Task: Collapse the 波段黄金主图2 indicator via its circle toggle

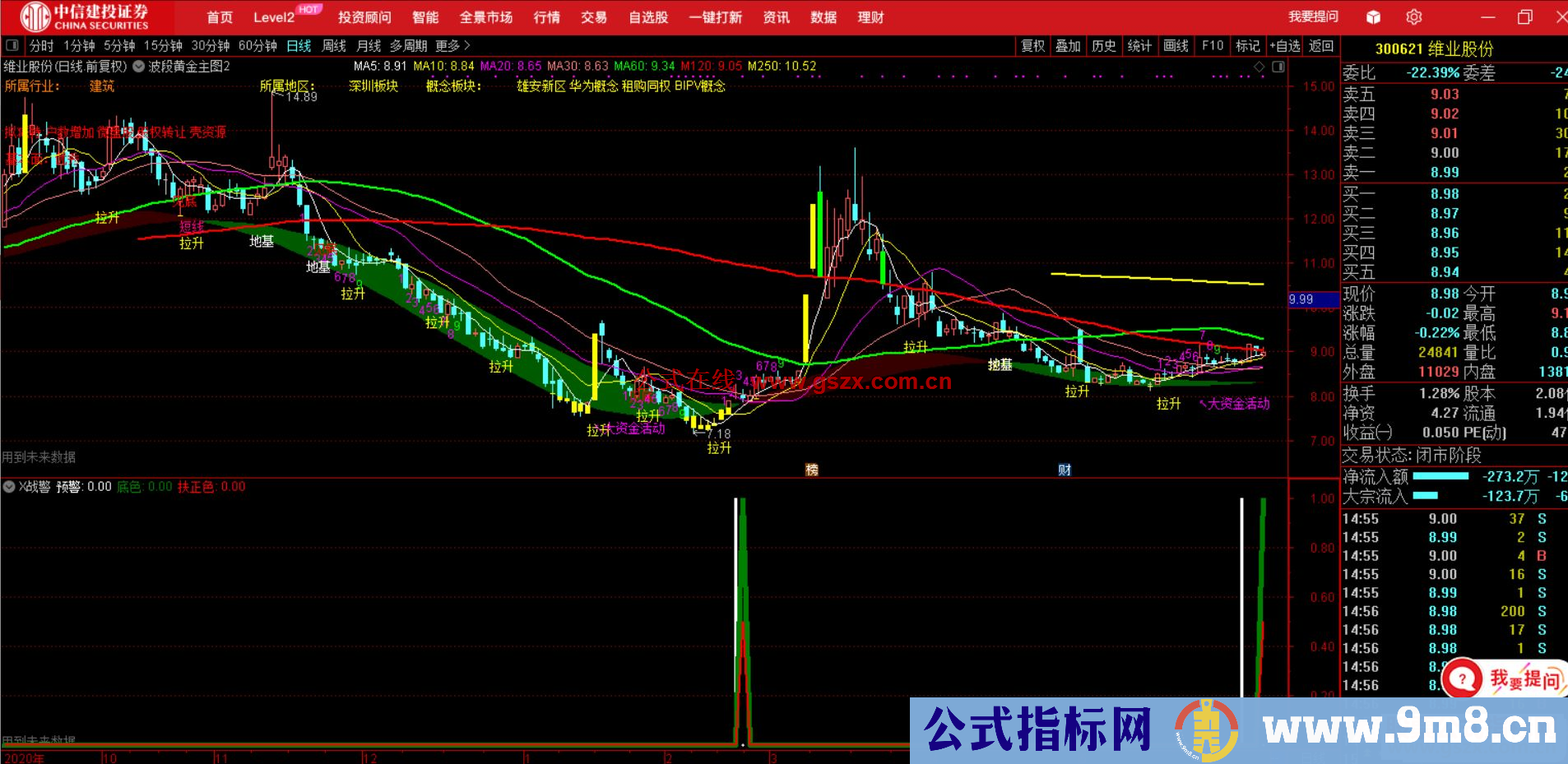Action: coord(137,66)
